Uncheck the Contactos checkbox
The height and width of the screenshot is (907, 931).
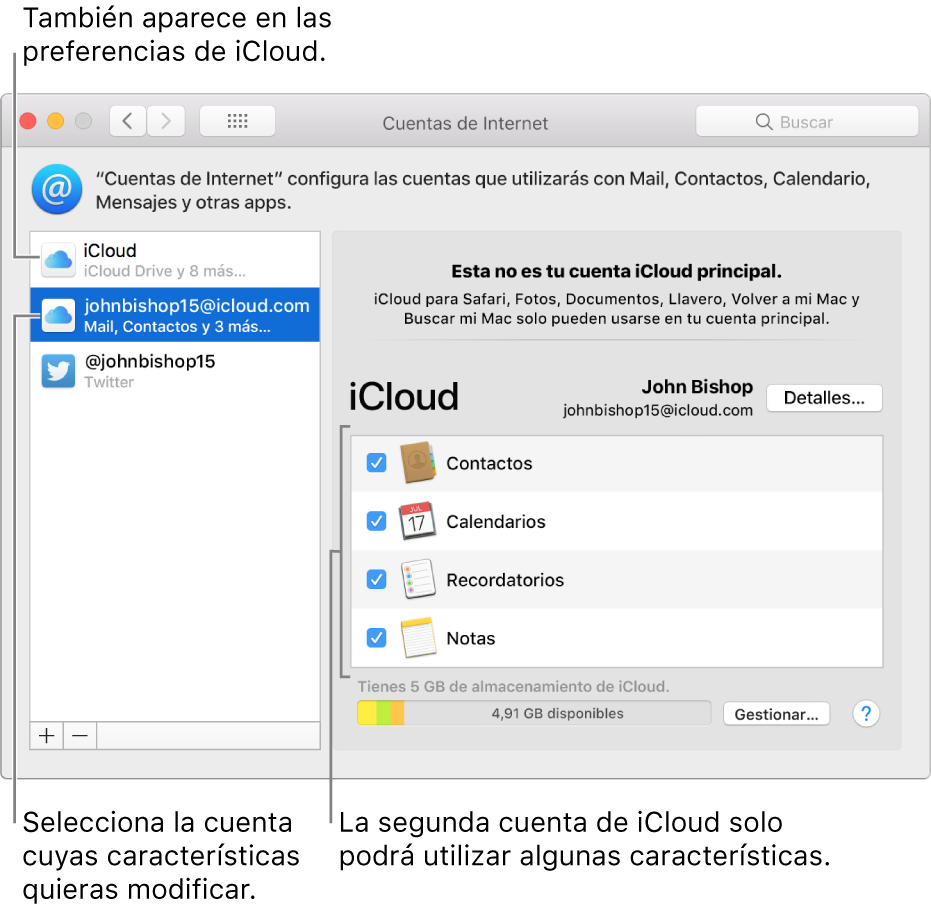coord(376,462)
